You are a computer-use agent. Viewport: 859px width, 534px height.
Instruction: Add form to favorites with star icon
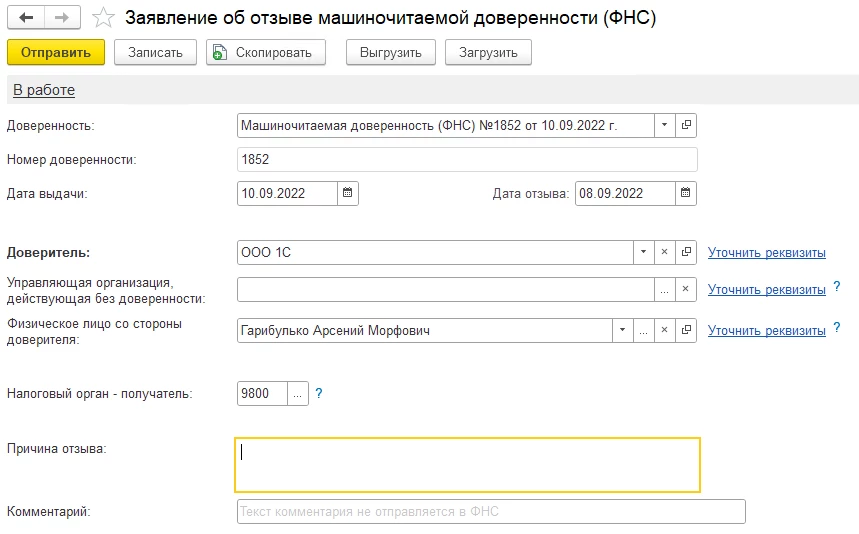(102, 18)
